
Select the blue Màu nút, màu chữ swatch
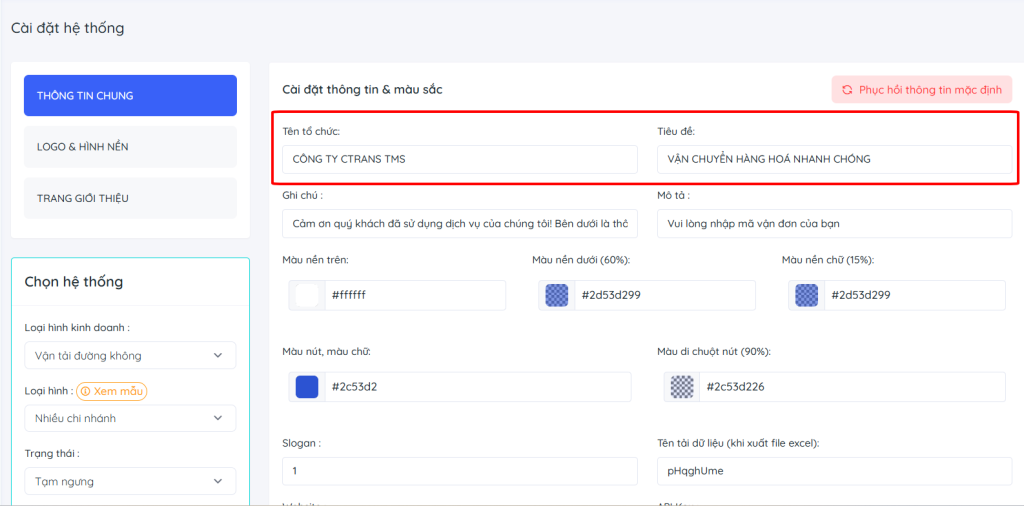(x=307, y=387)
